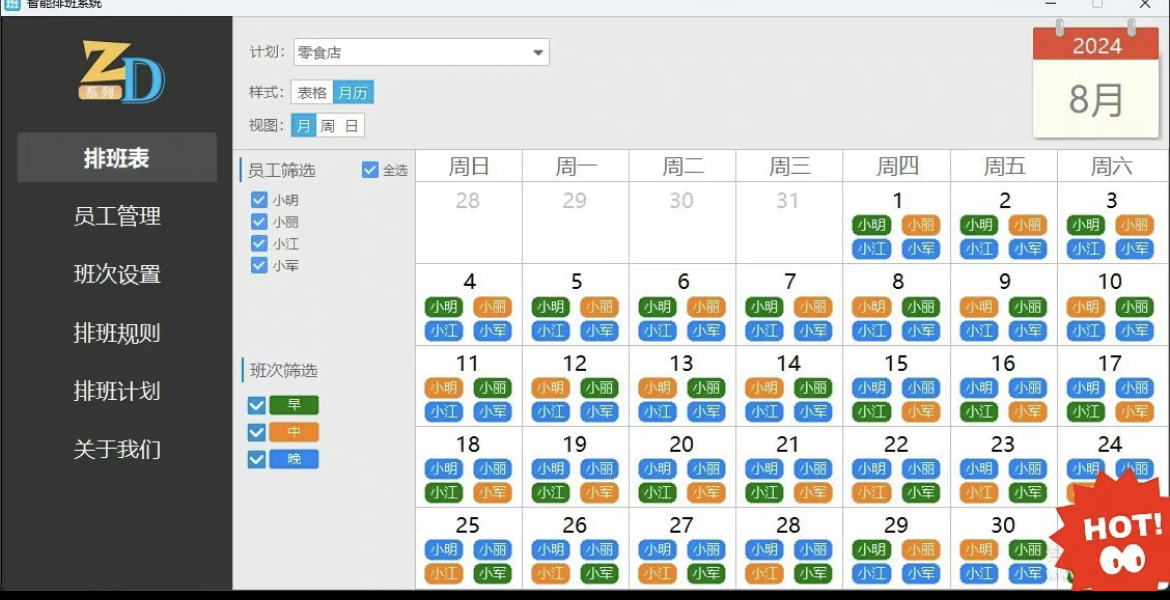This screenshot has width=1170, height=600.
Task: Click the 小丽 badge on August 5
Action: (x=600, y=307)
